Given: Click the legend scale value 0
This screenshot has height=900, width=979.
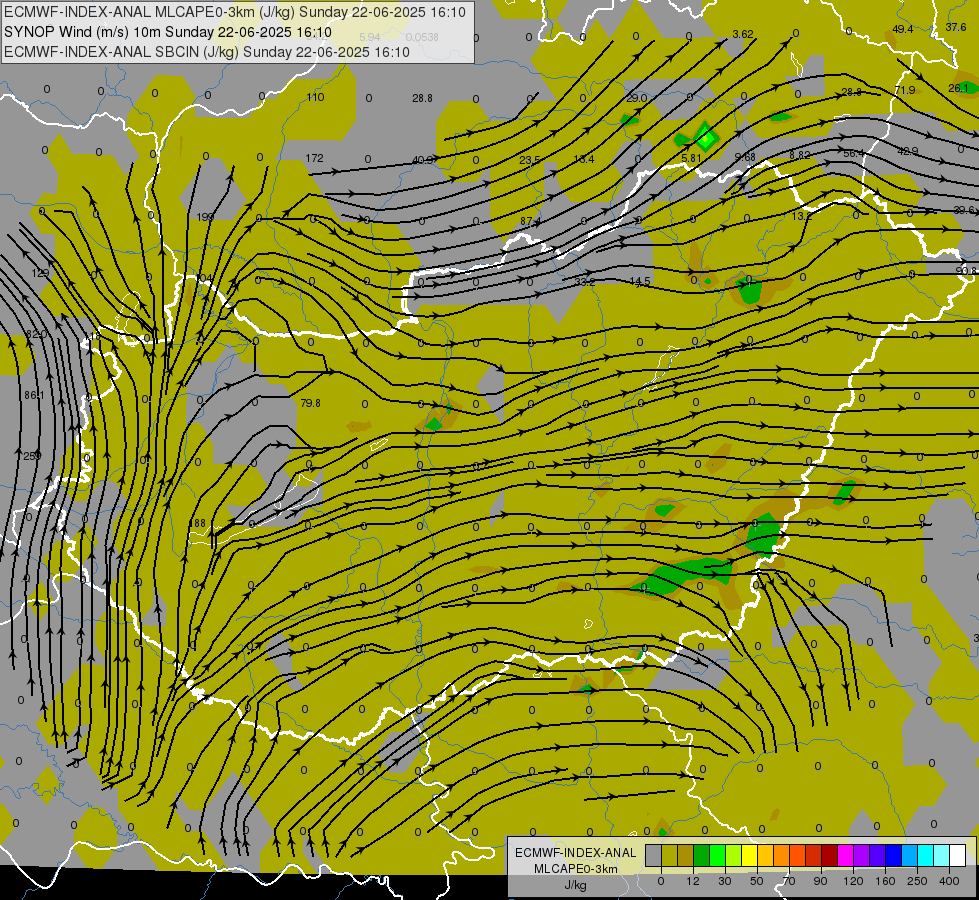Looking at the screenshot, I should pyautogui.click(x=661, y=881).
